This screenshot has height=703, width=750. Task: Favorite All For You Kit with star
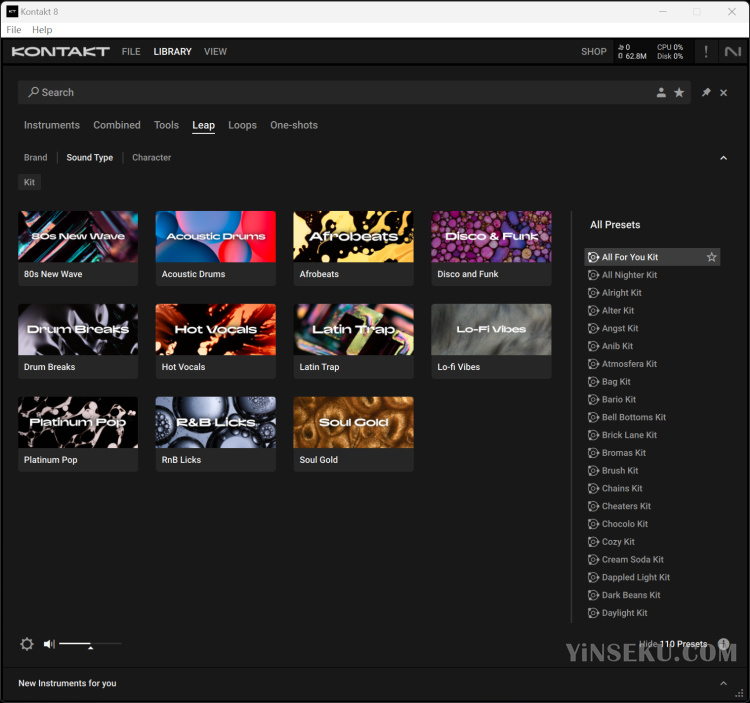click(711, 257)
